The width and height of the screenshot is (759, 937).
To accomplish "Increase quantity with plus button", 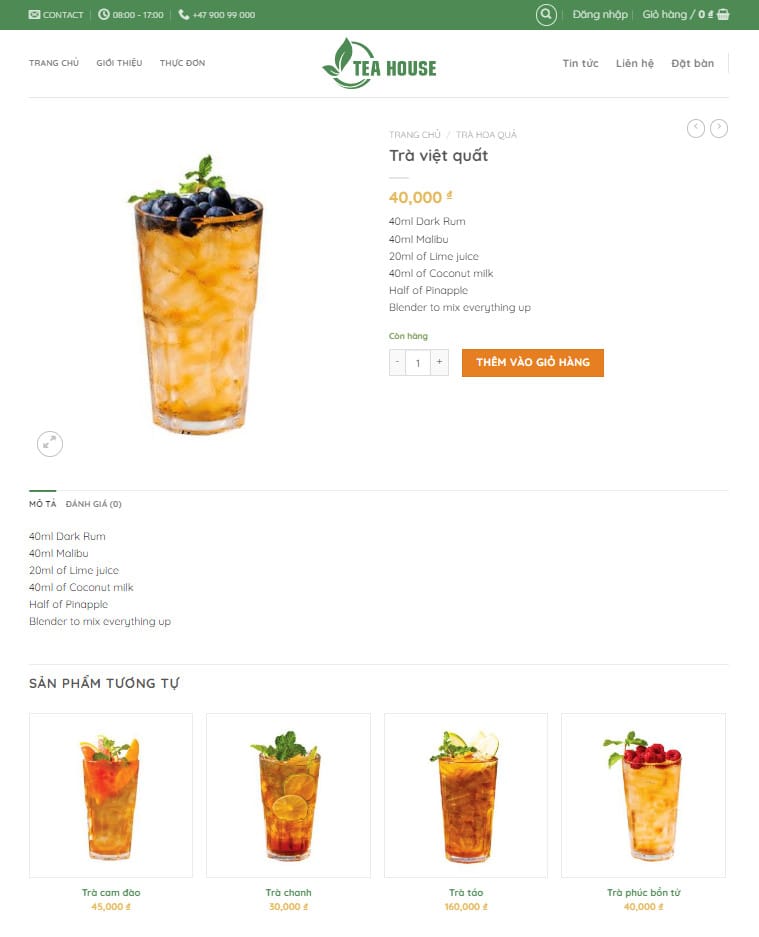I will [x=439, y=362].
